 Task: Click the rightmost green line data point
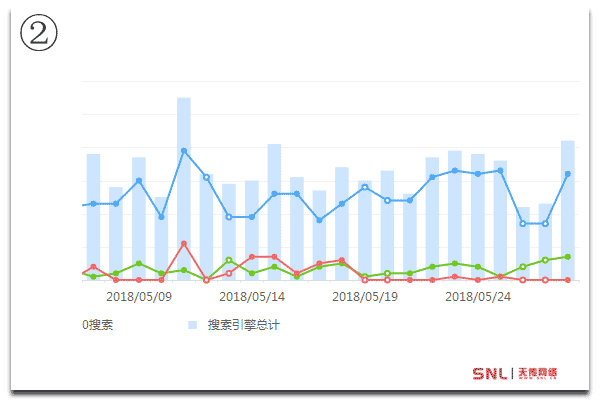point(567,257)
